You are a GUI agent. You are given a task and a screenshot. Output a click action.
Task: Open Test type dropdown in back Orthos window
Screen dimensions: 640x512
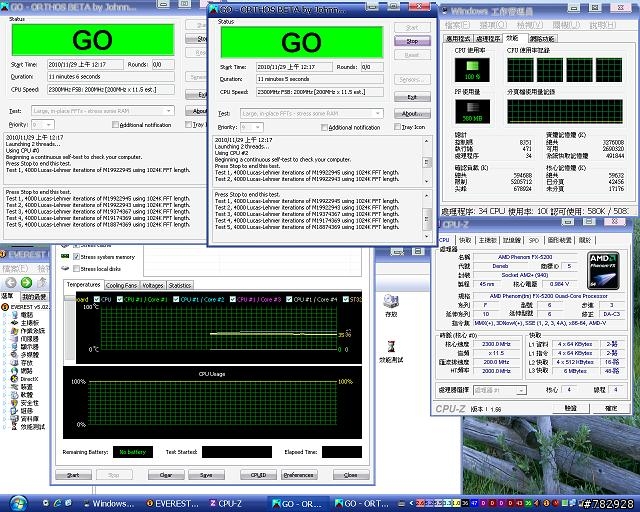(x=169, y=111)
